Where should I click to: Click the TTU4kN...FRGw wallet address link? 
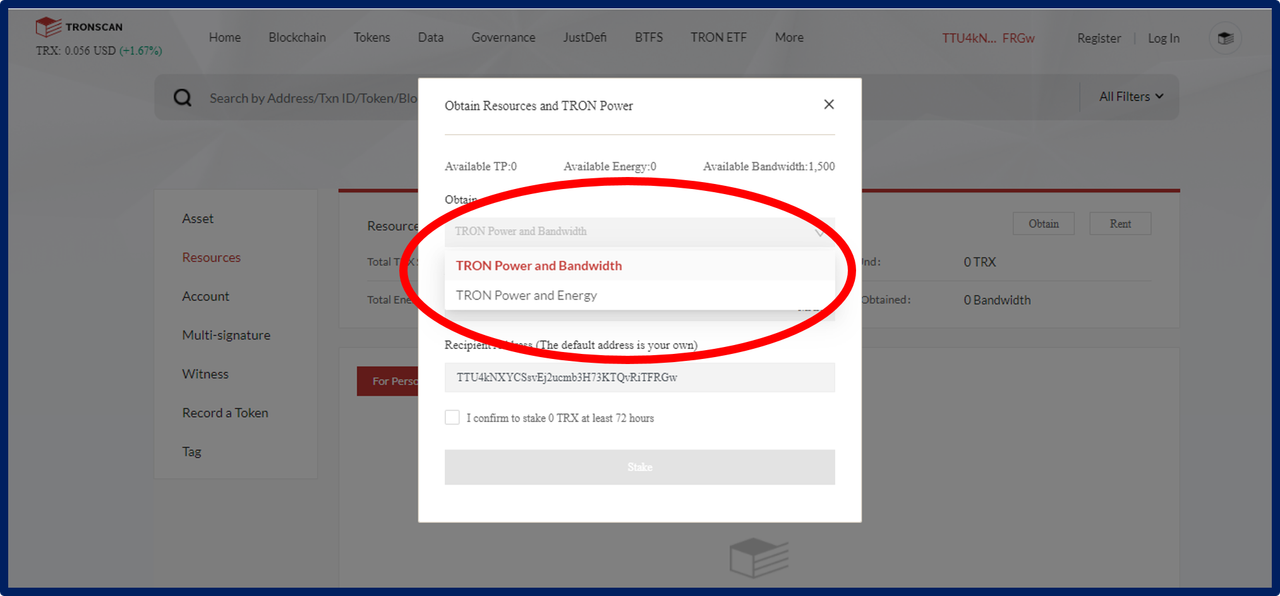(988, 38)
